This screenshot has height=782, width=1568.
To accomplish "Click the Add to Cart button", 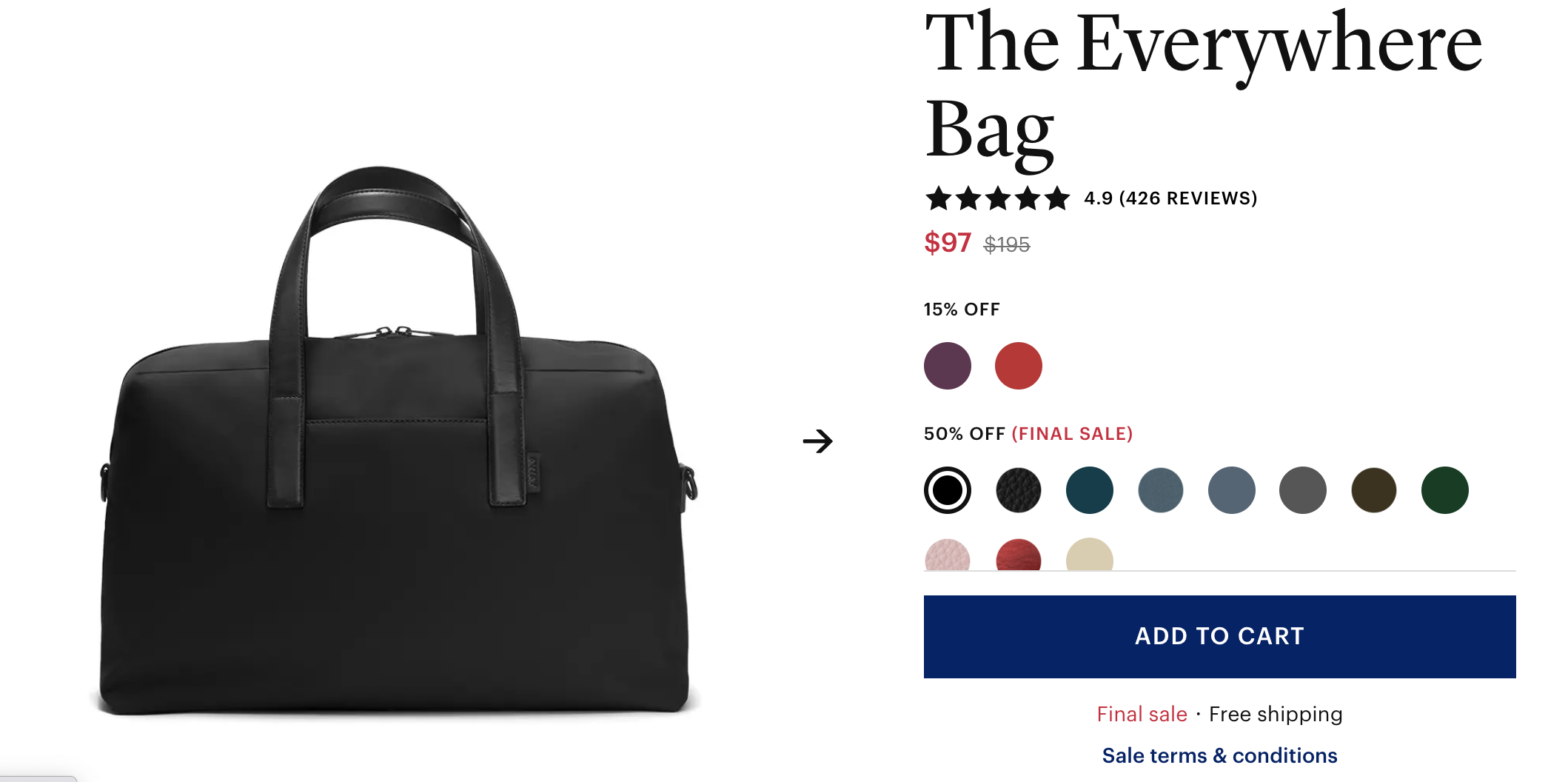I will (1220, 637).
